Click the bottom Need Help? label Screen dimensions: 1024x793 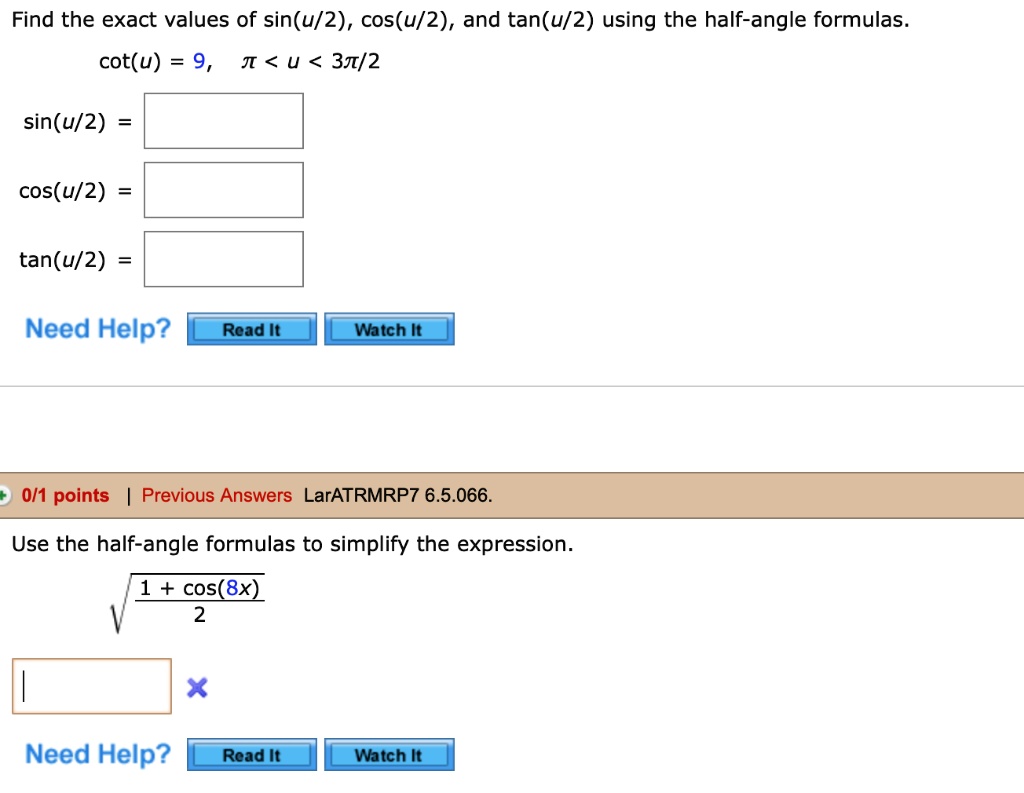click(x=96, y=754)
